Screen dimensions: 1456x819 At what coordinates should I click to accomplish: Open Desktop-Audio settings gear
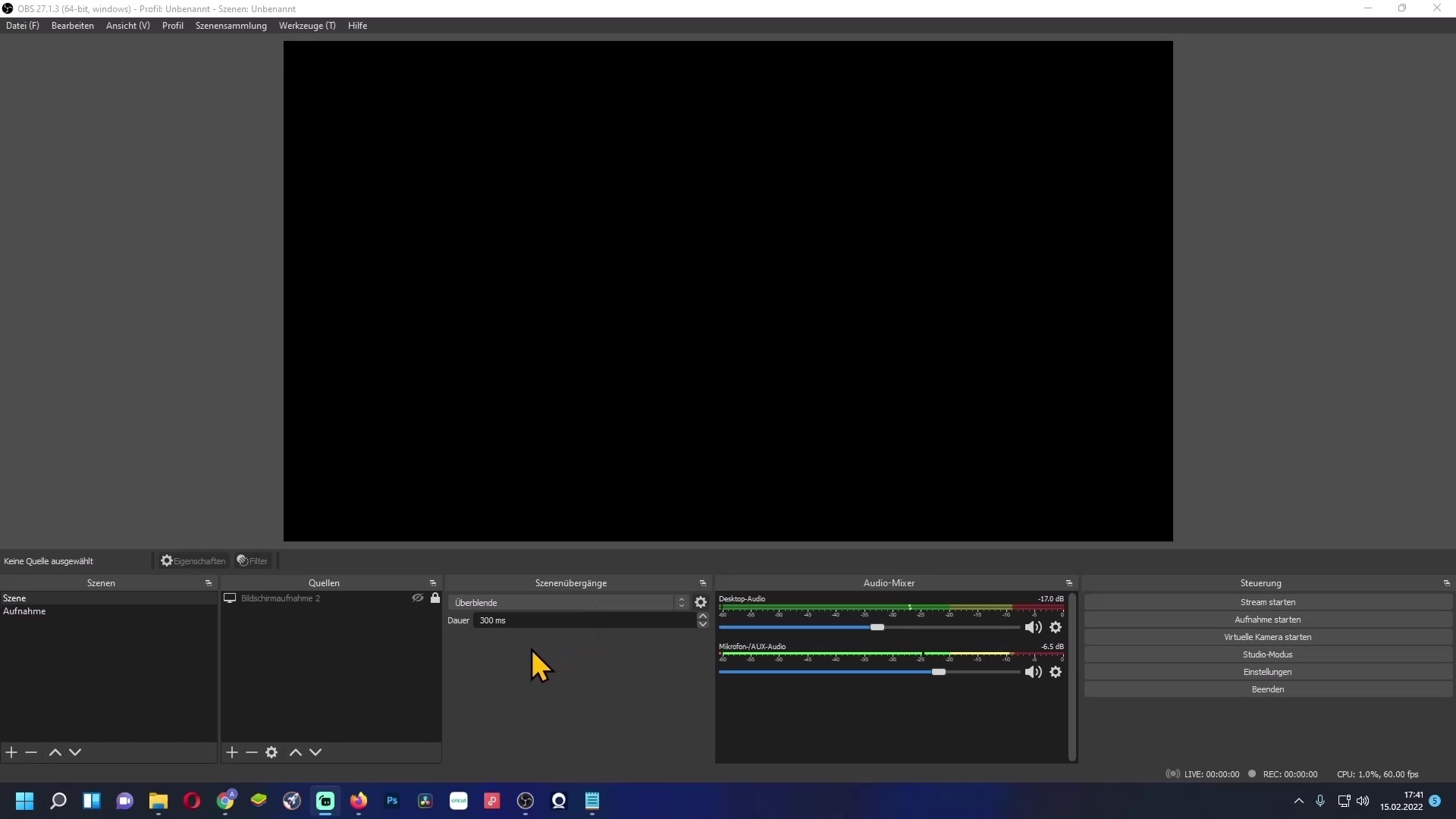(1056, 627)
